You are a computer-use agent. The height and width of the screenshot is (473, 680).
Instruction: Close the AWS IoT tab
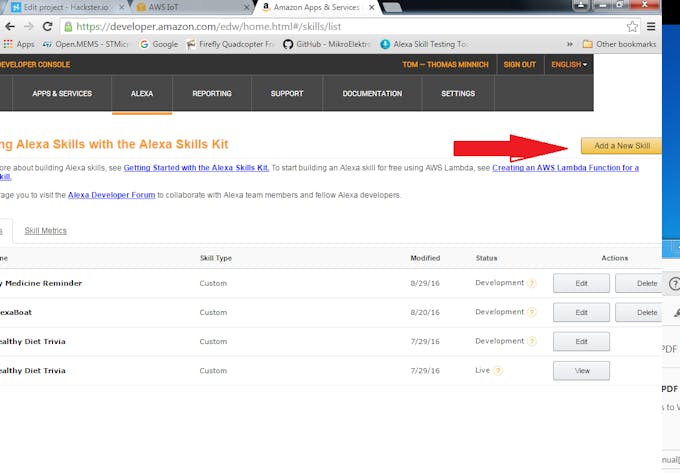coord(246,7)
